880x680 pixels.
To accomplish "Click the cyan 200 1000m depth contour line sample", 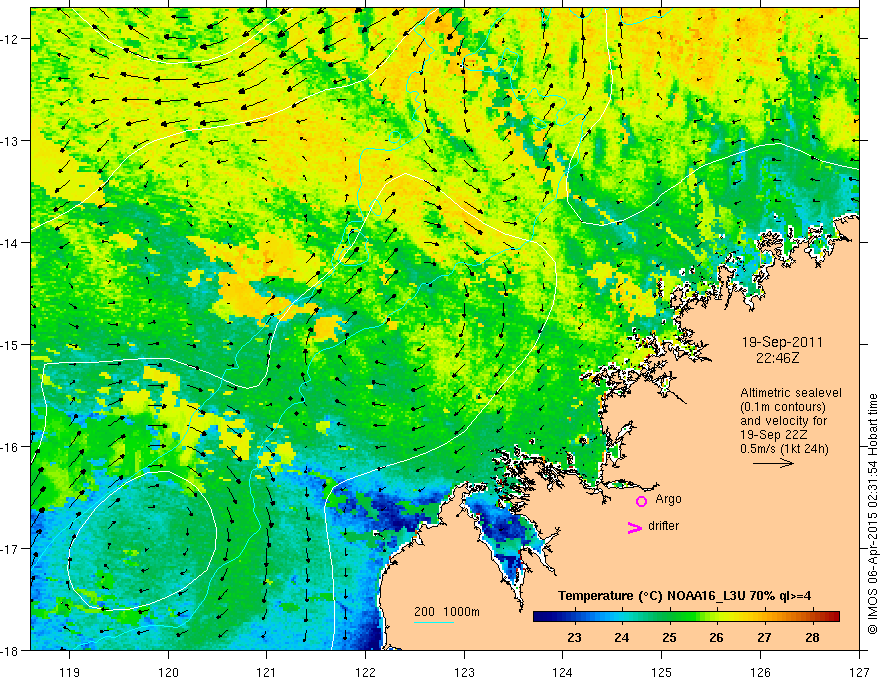I will coord(434,622).
